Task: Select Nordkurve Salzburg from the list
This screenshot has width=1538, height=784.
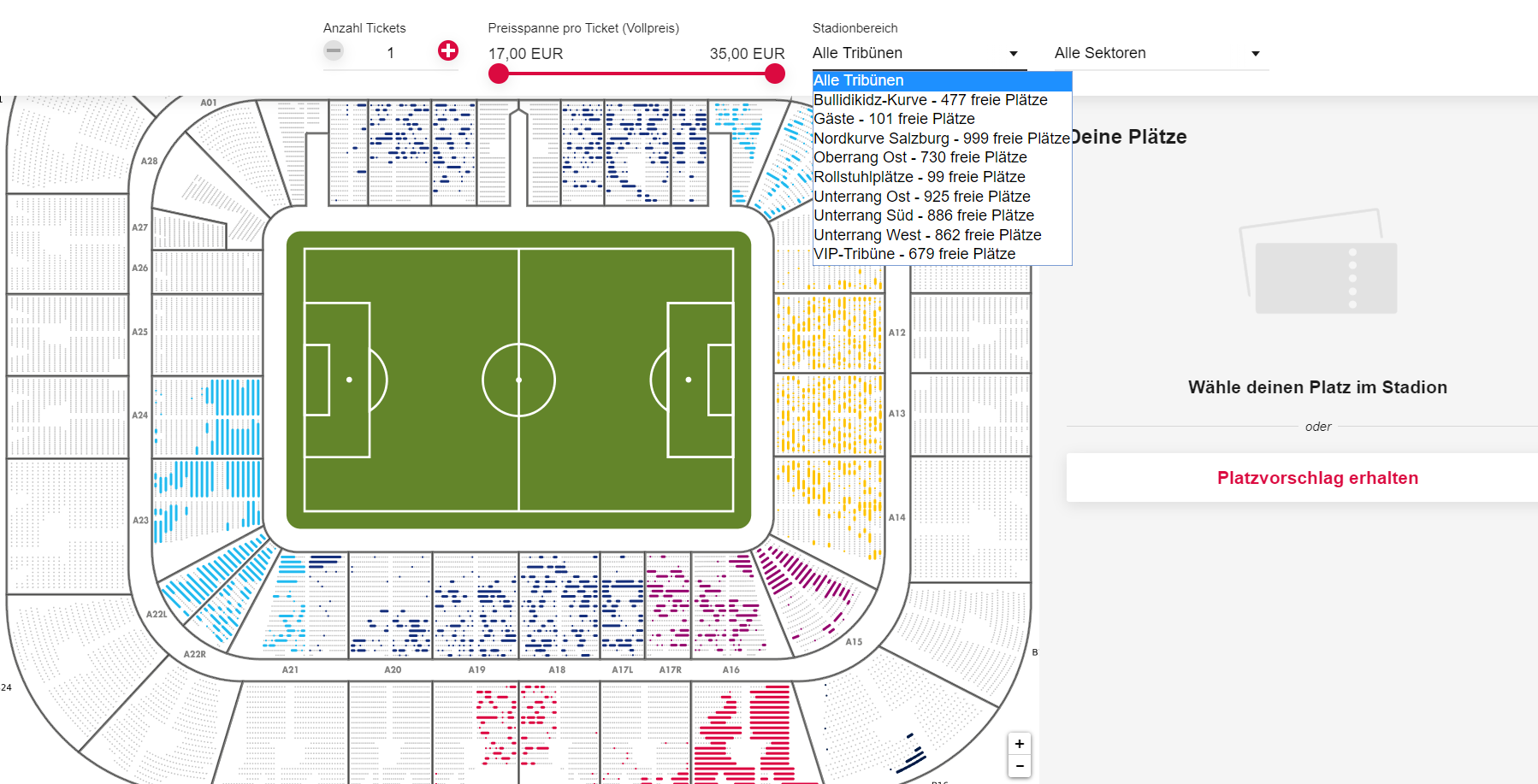Action: click(x=942, y=139)
